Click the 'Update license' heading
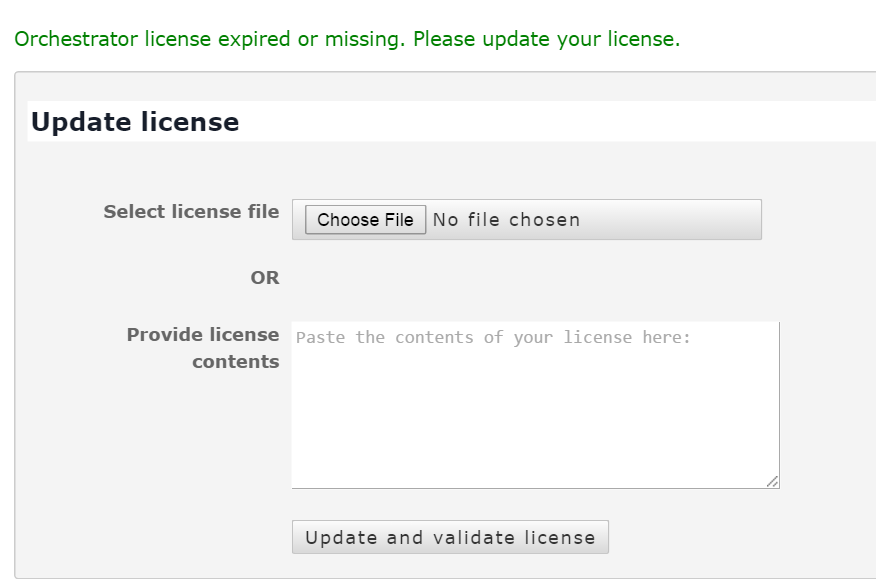876x579 pixels. 135,122
